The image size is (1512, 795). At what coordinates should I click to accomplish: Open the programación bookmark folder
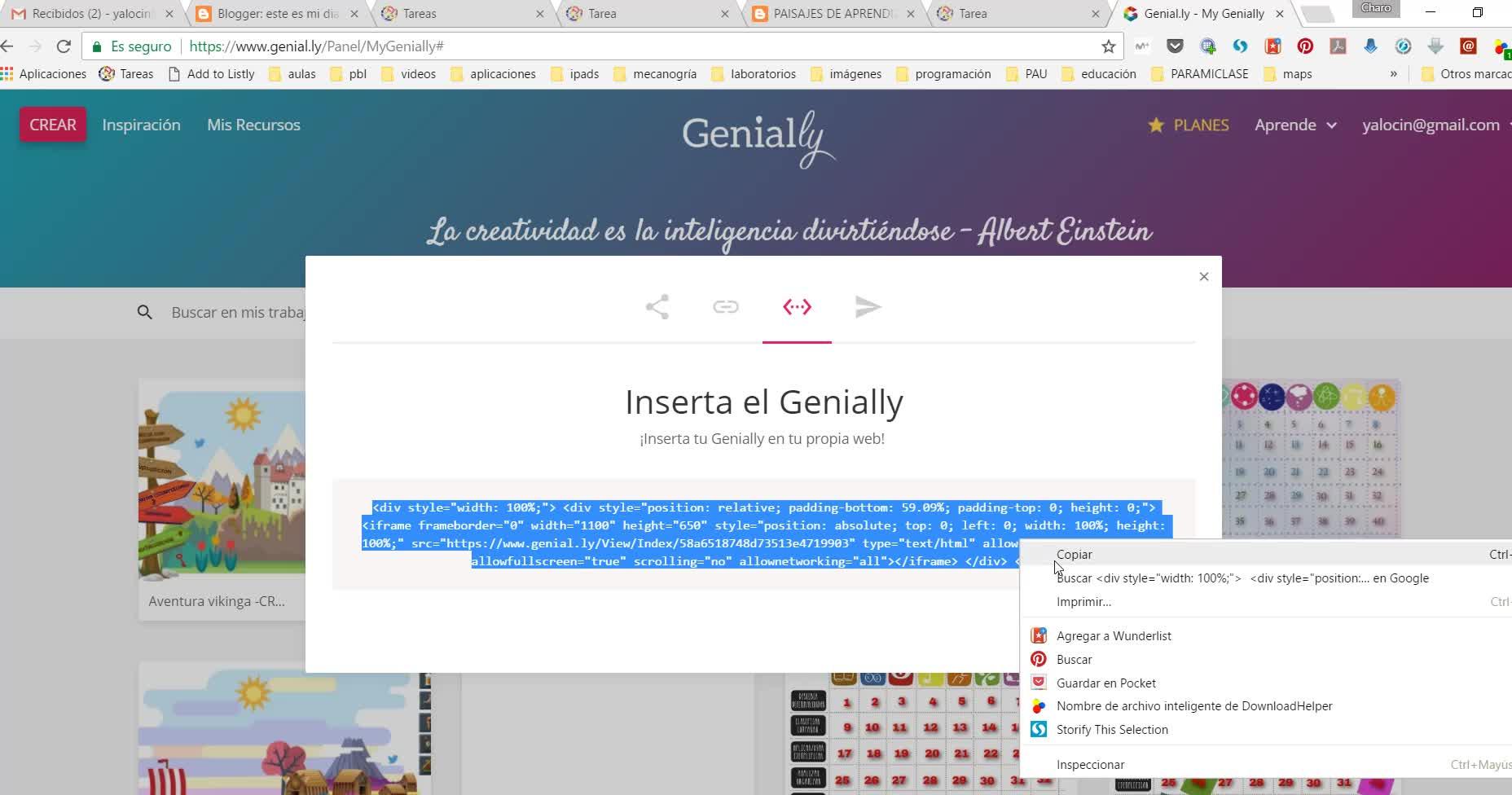[x=943, y=74]
